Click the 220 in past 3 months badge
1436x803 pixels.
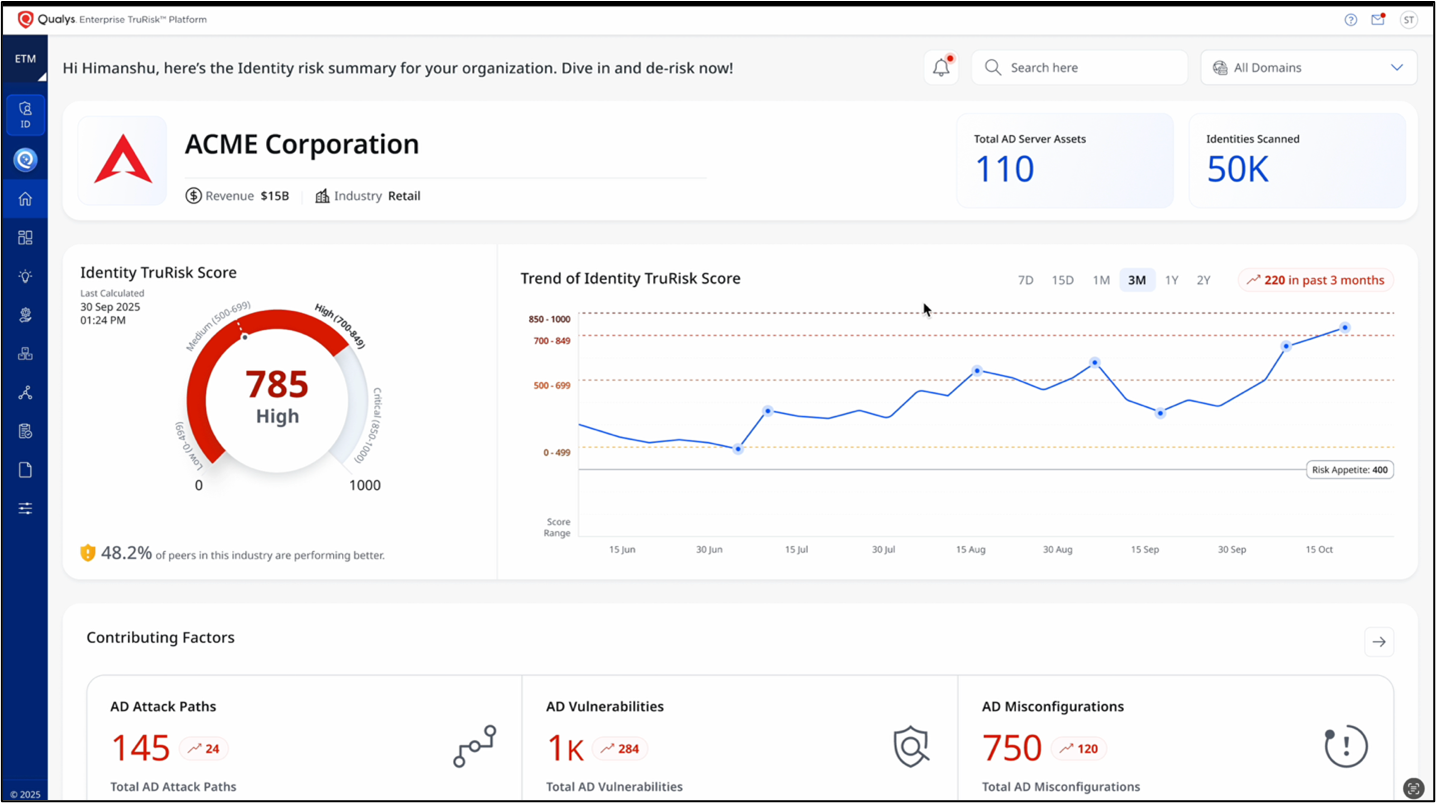(x=1315, y=281)
